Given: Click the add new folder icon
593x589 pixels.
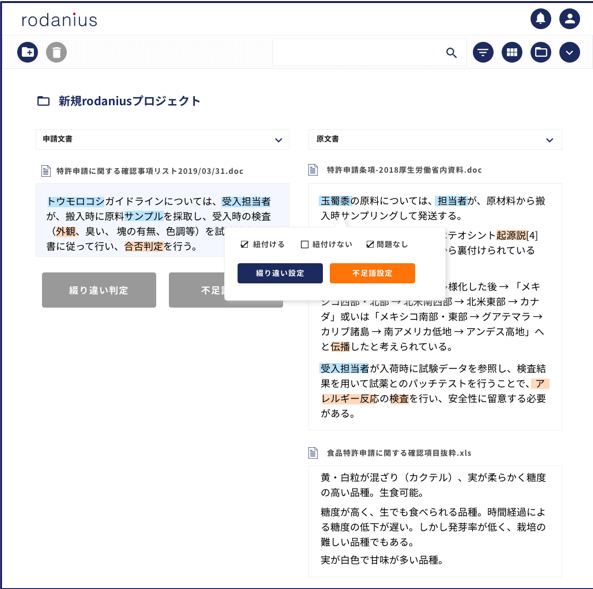Looking at the screenshot, I should coord(28,52).
